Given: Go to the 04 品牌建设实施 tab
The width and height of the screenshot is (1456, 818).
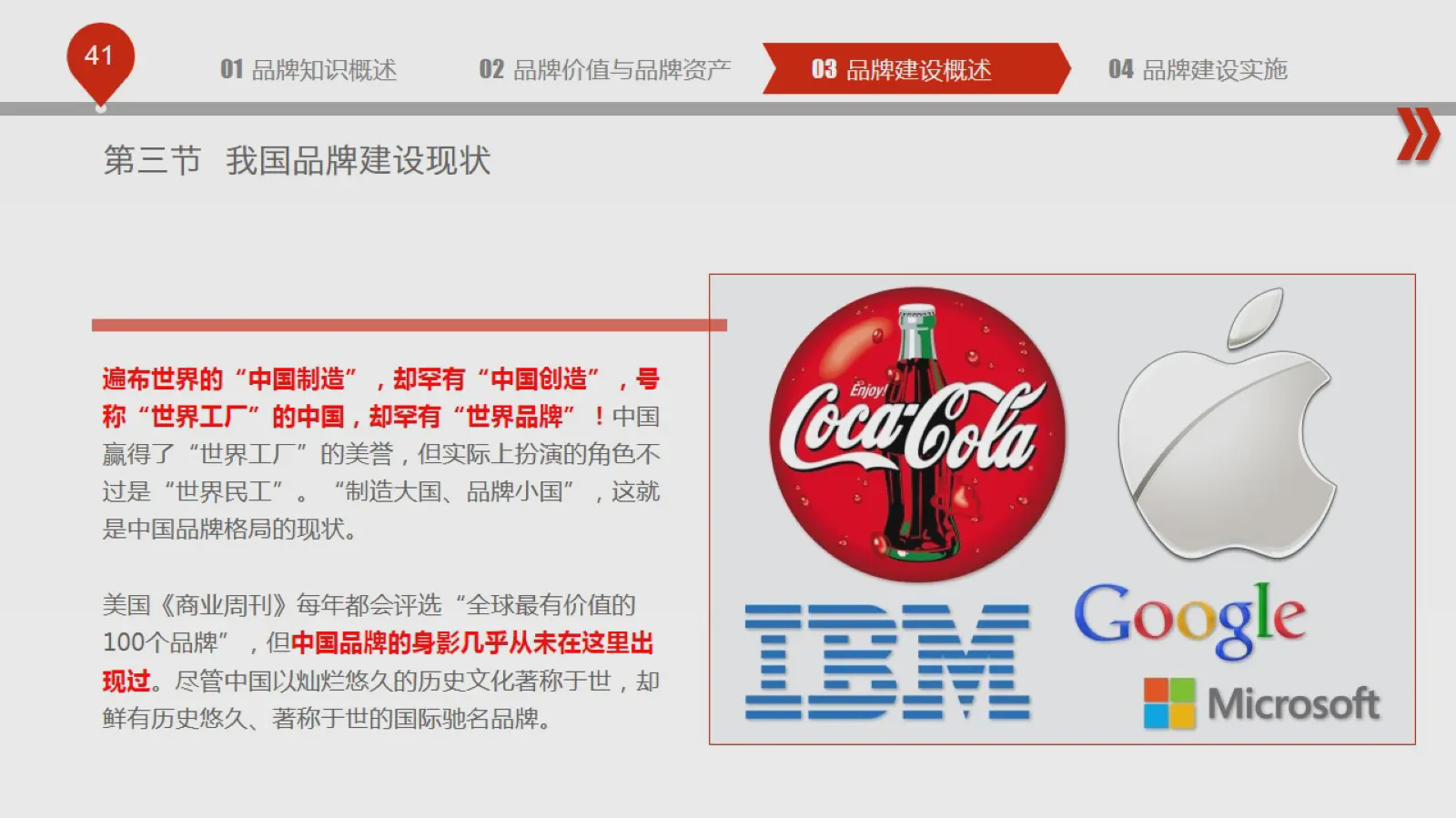Looking at the screenshot, I should click(1198, 69).
